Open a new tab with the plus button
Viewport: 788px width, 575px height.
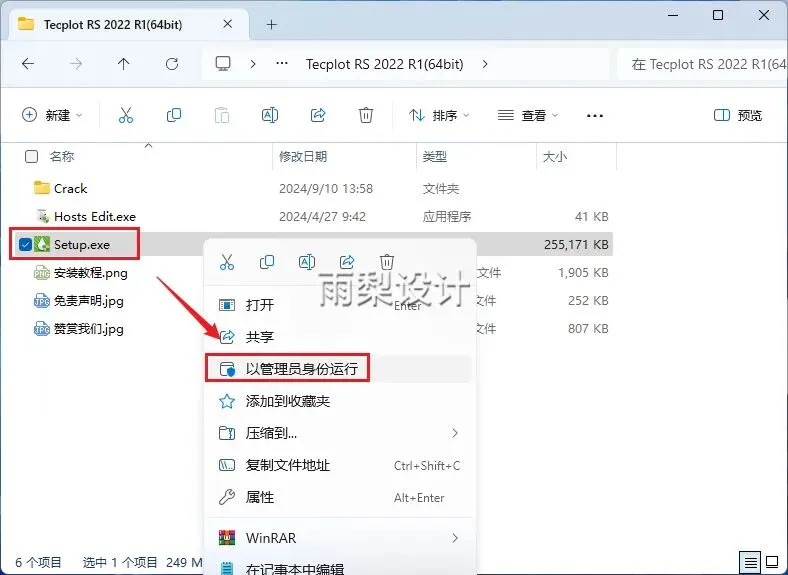point(272,24)
